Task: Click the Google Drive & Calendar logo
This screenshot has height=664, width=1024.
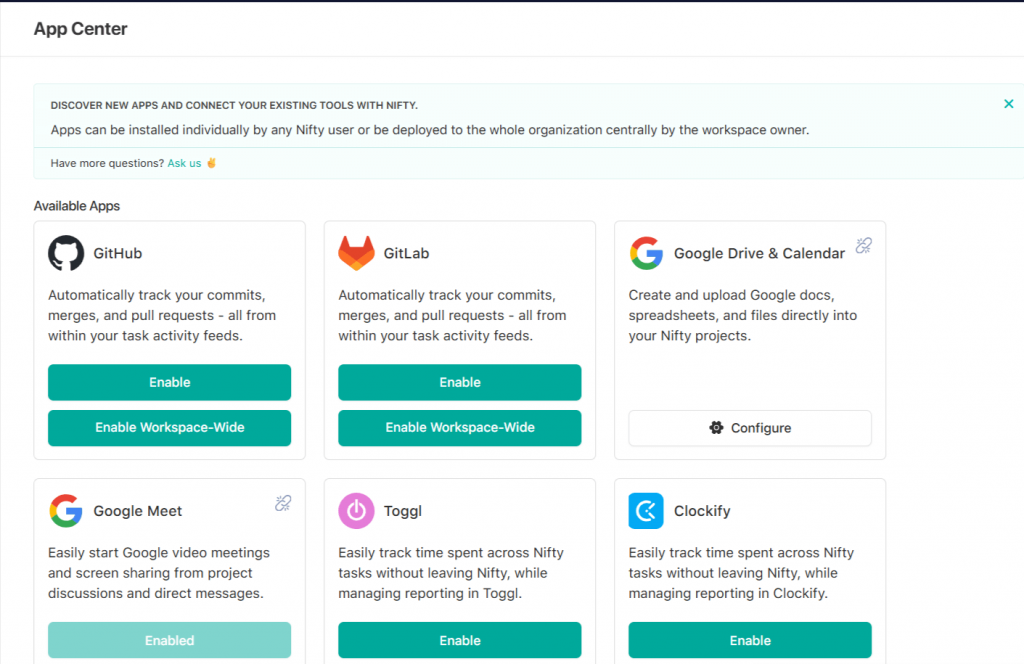Action: (647, 253)
